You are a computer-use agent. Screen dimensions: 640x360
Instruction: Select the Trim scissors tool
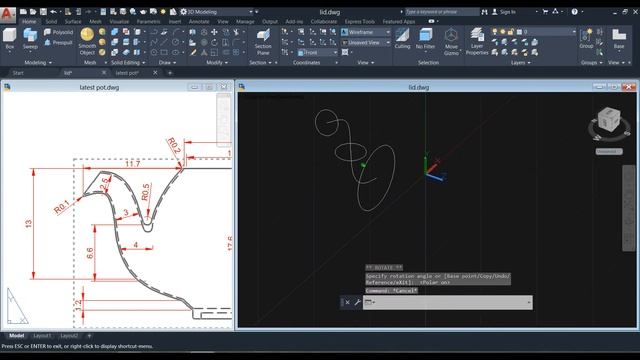(236, 32)
